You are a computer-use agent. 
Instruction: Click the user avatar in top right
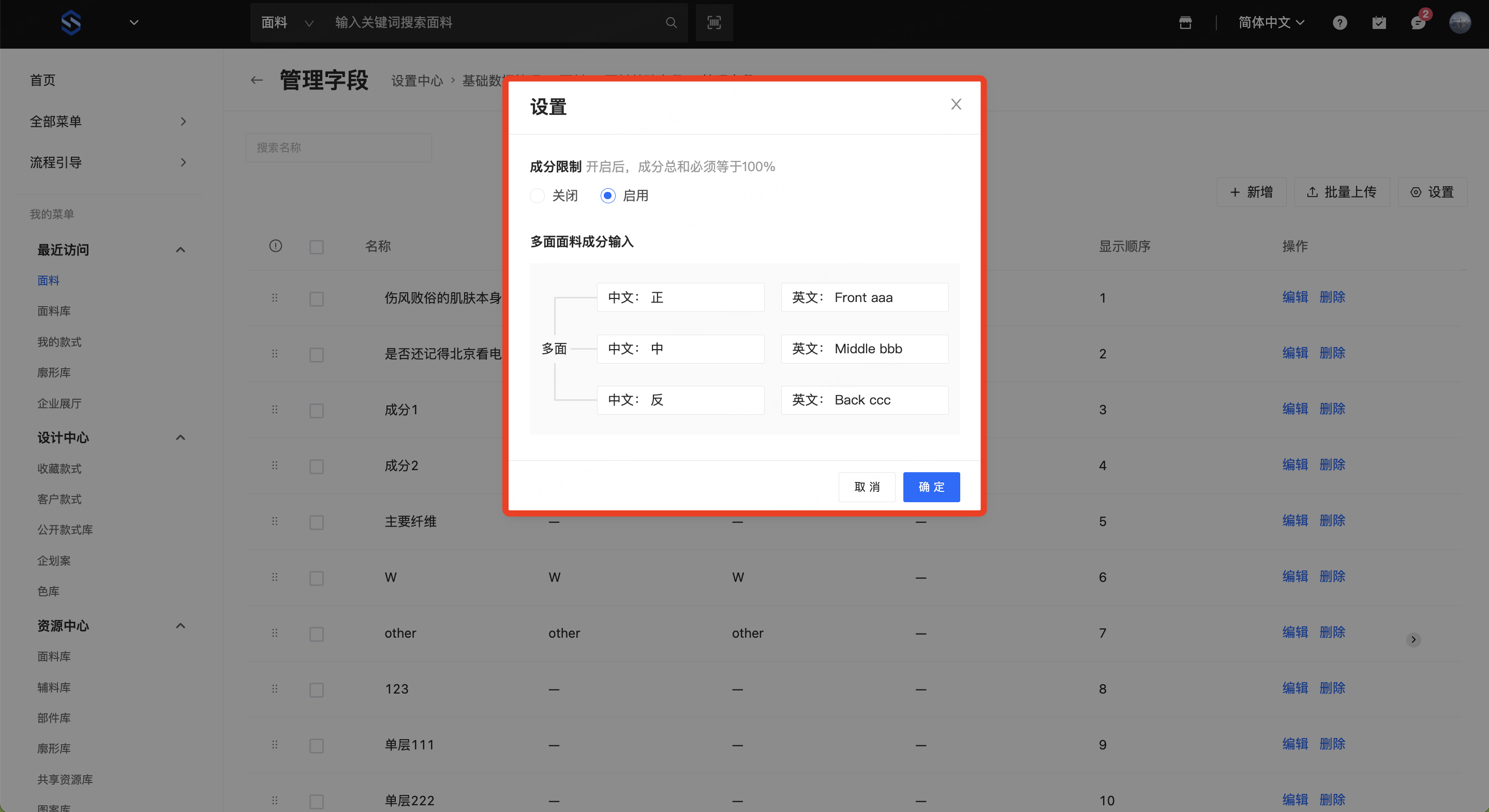tap(1460, 23)
